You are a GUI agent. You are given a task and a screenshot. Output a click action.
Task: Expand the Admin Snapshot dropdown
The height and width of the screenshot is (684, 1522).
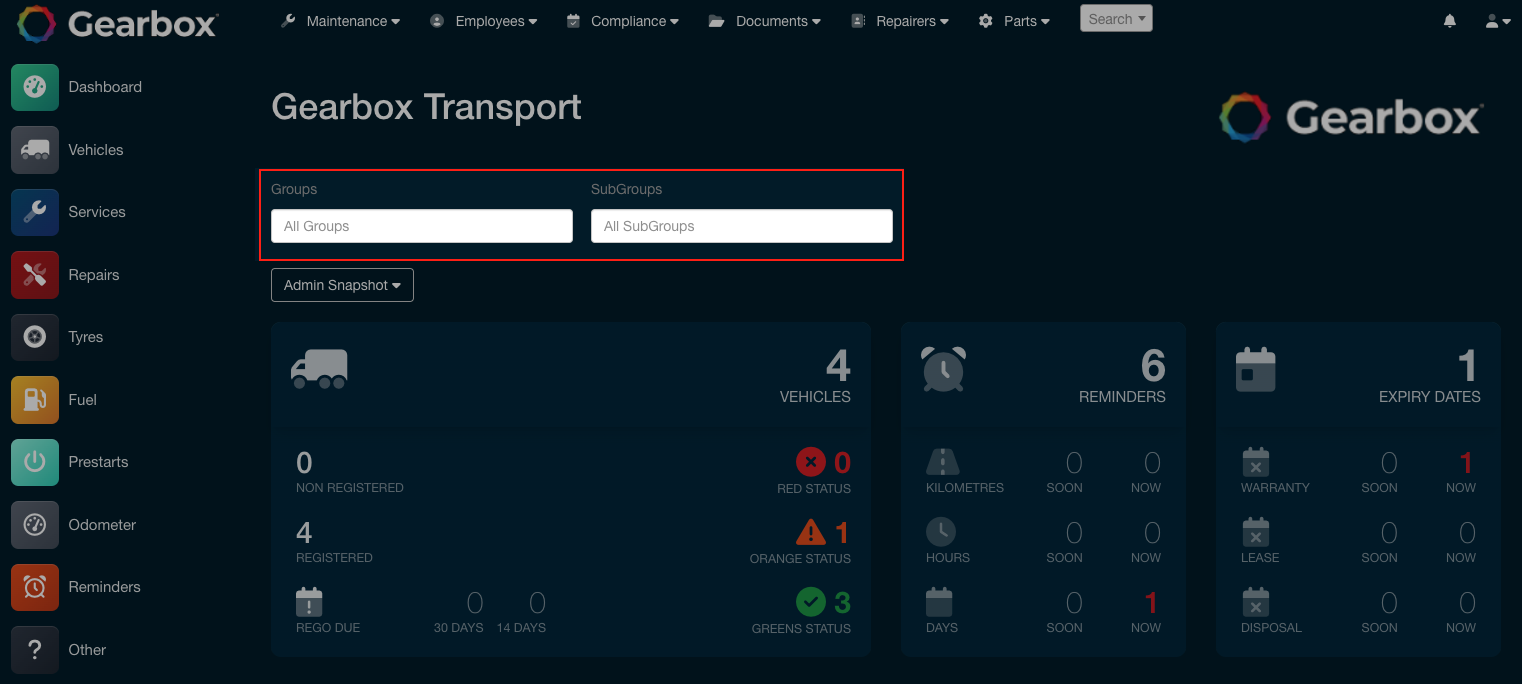tap(342, 285)
